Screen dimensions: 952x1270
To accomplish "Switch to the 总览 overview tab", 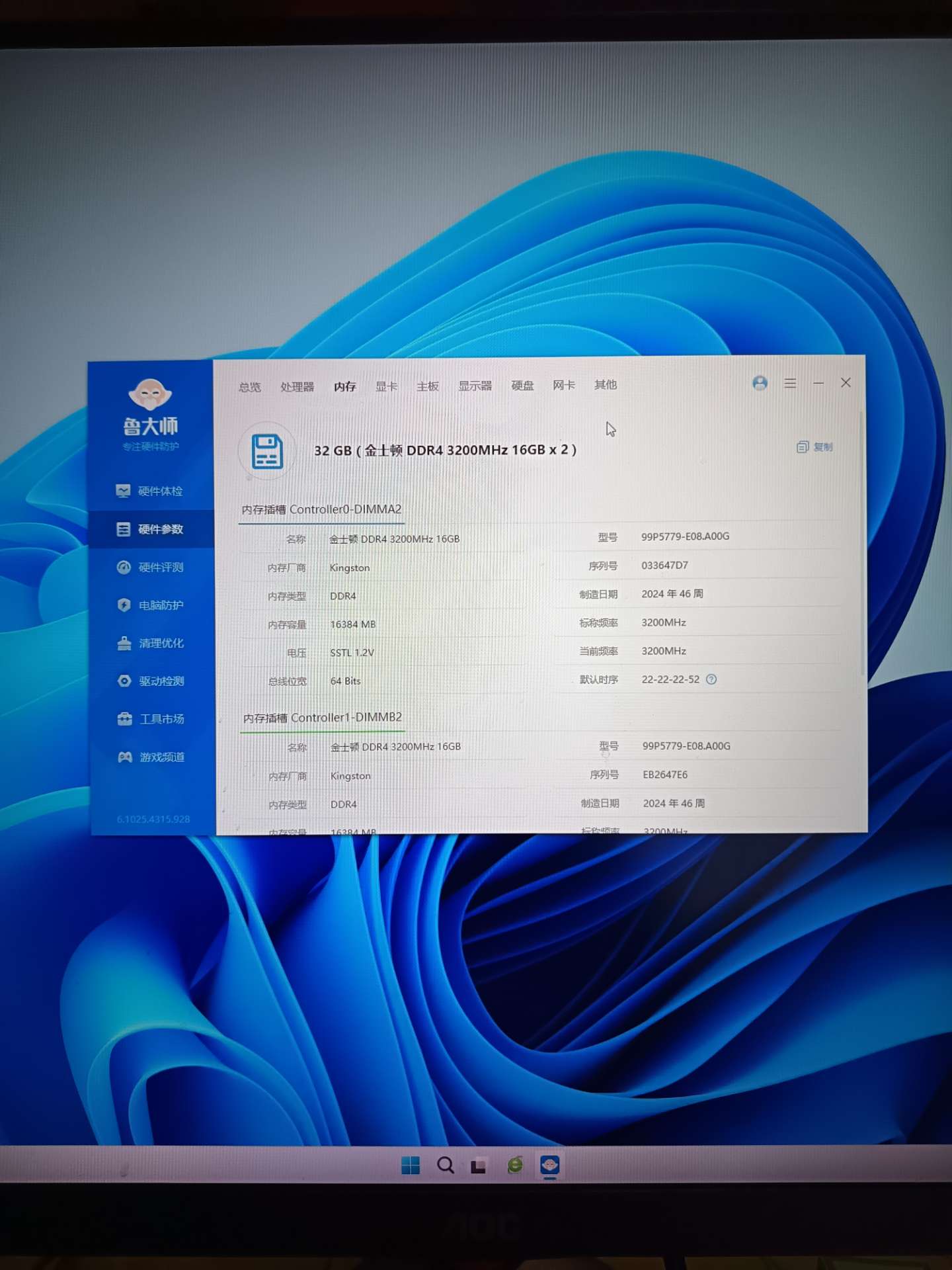I will 250,387.
